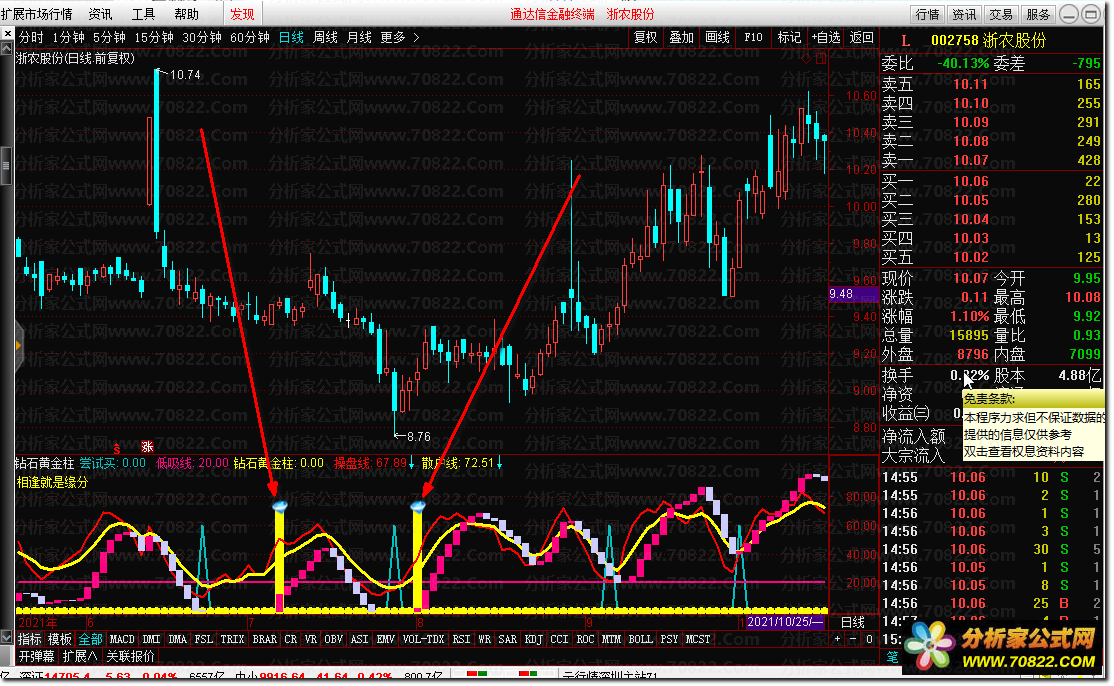The image size is (1114, 686).
Task: Click the date label 2021/10/25
Action: coord(784,622)
